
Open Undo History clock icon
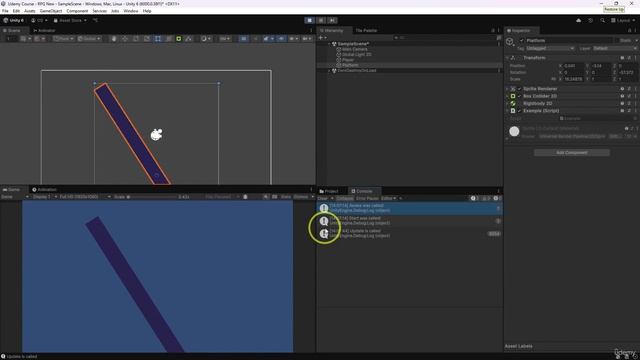[x=590, y=20]
